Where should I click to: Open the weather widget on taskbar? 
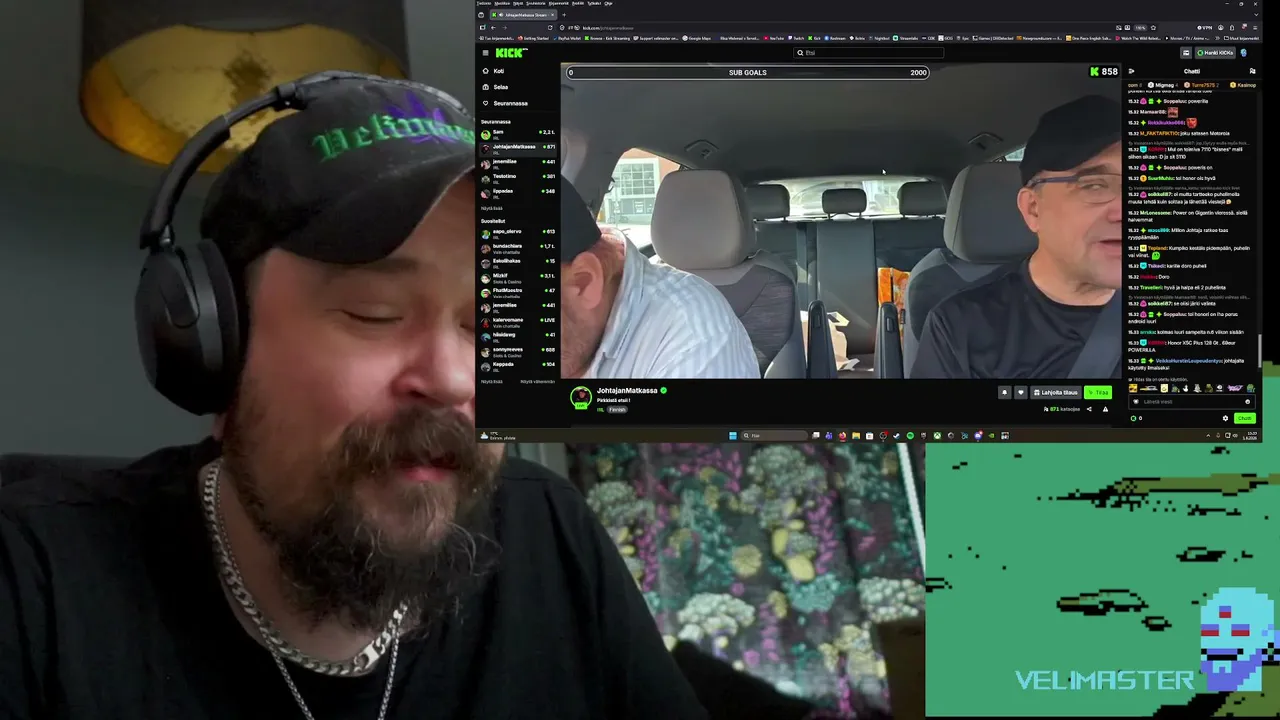[497, 436]
